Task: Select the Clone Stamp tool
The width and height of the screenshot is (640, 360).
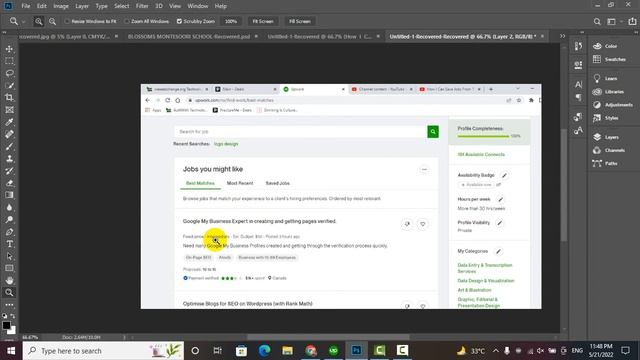Action: [9, 159]
